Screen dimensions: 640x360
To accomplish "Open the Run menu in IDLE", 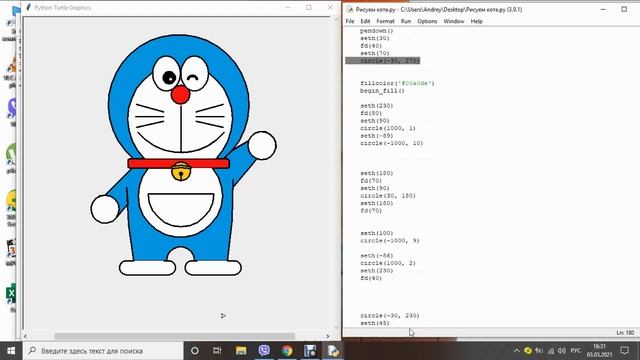I will coord(406,21).
